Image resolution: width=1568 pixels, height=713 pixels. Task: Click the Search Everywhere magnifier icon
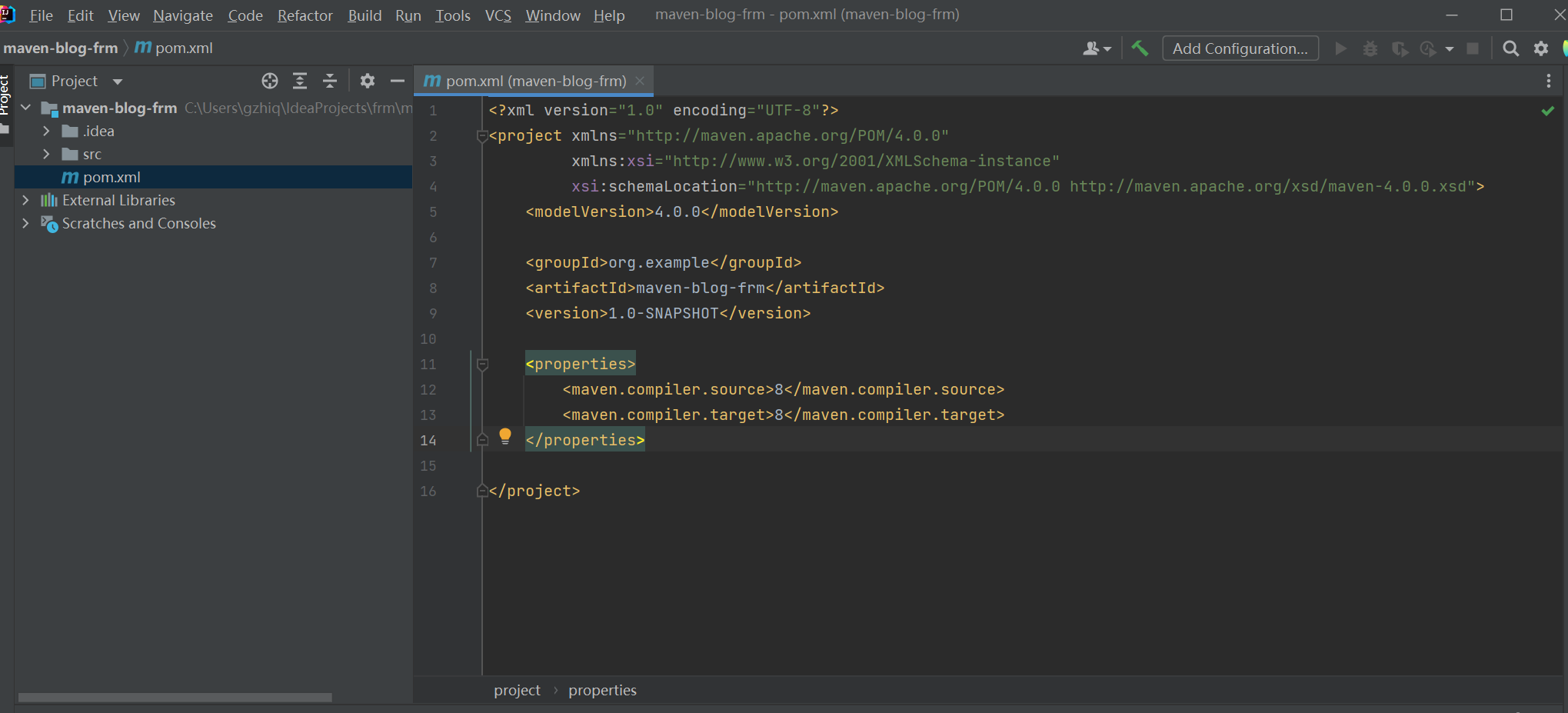[1510, 48]
